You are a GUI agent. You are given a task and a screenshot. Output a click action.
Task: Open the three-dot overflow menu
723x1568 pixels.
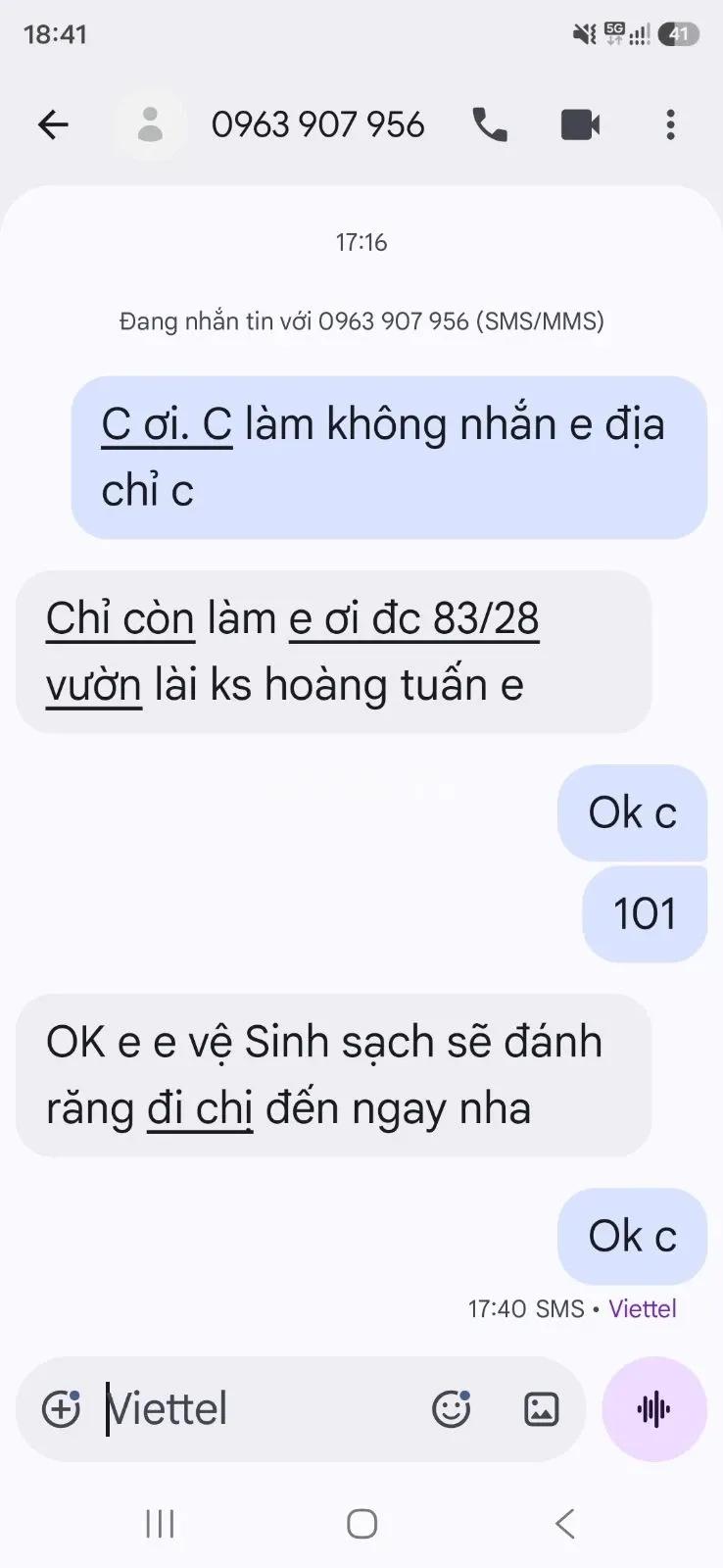tap(670, 124)
